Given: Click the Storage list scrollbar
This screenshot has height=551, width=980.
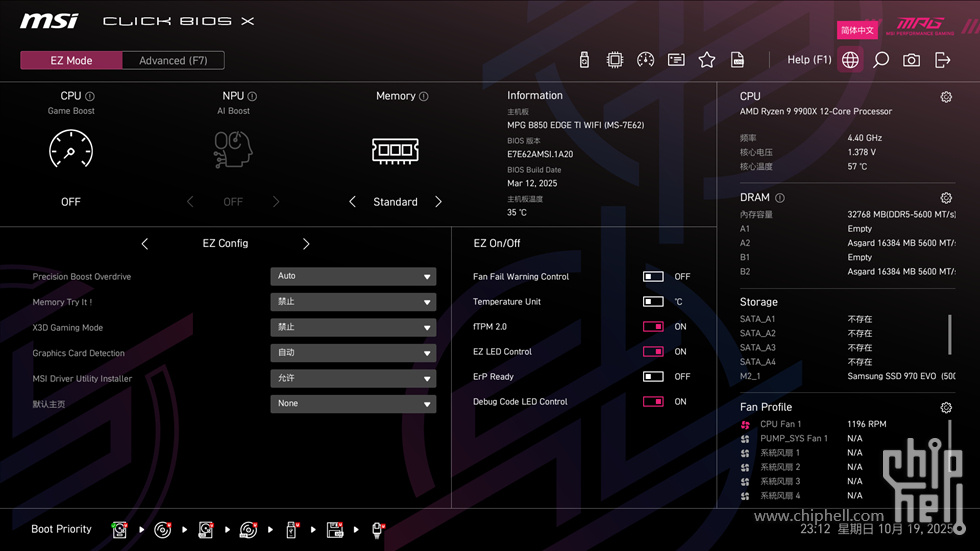Looking at the screenshot, I should point(950,335).
